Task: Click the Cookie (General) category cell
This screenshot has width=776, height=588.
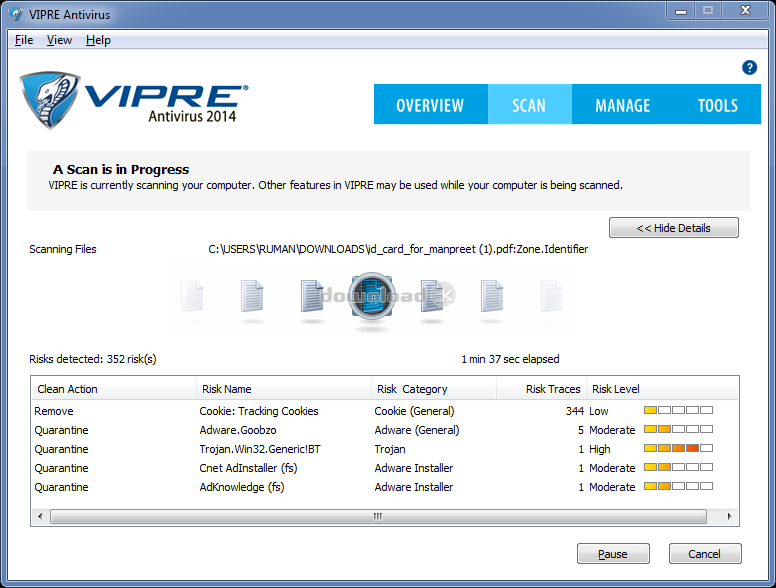Action: click(414, 411)
